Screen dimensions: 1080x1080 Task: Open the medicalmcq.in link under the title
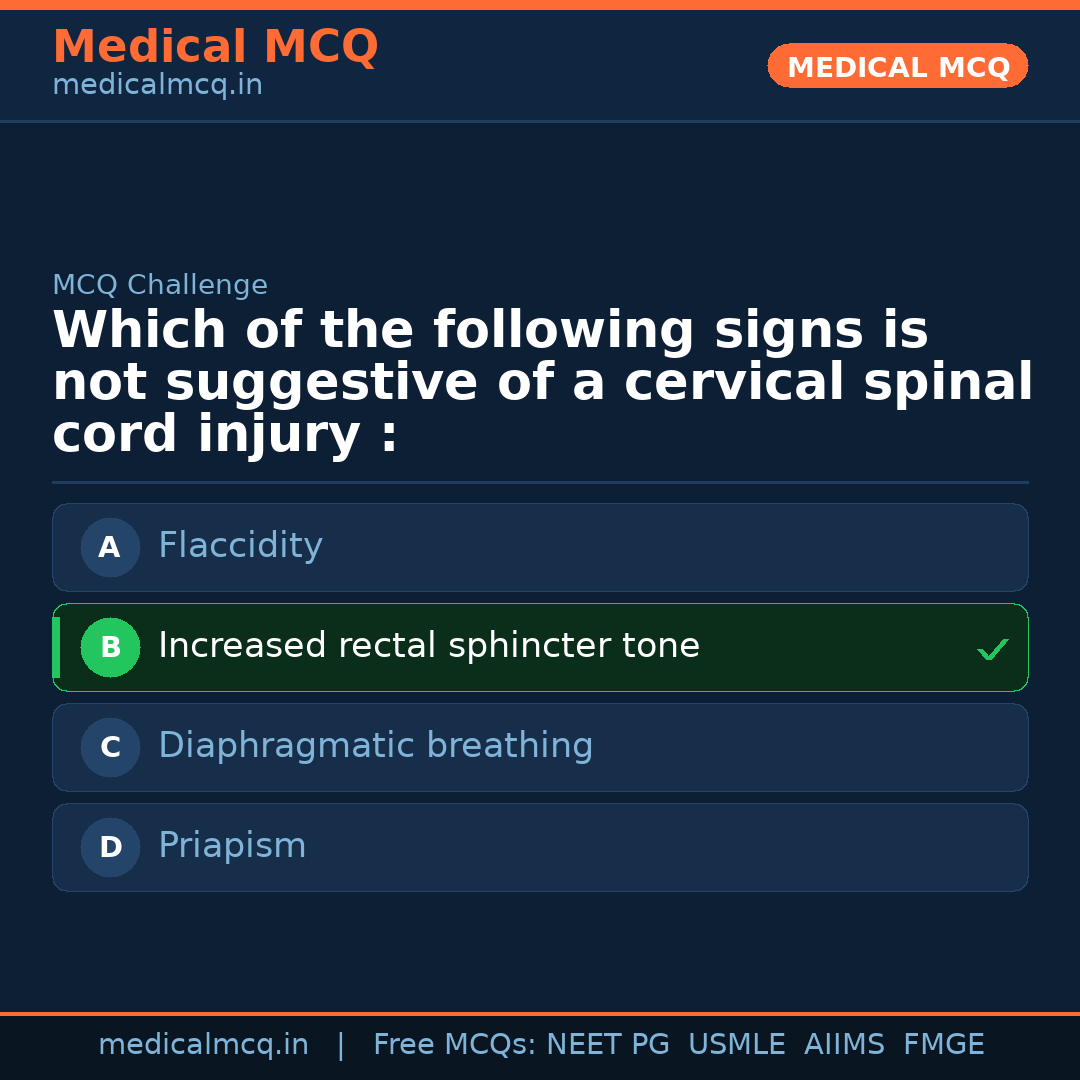pyautogui.click(x=157, y=86)
